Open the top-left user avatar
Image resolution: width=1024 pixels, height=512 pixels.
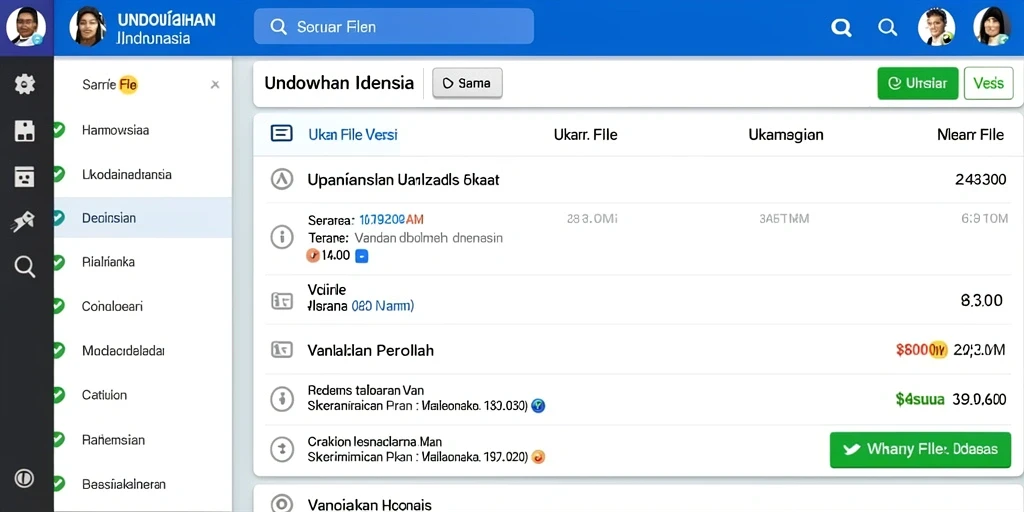click(x=26, y=27)
